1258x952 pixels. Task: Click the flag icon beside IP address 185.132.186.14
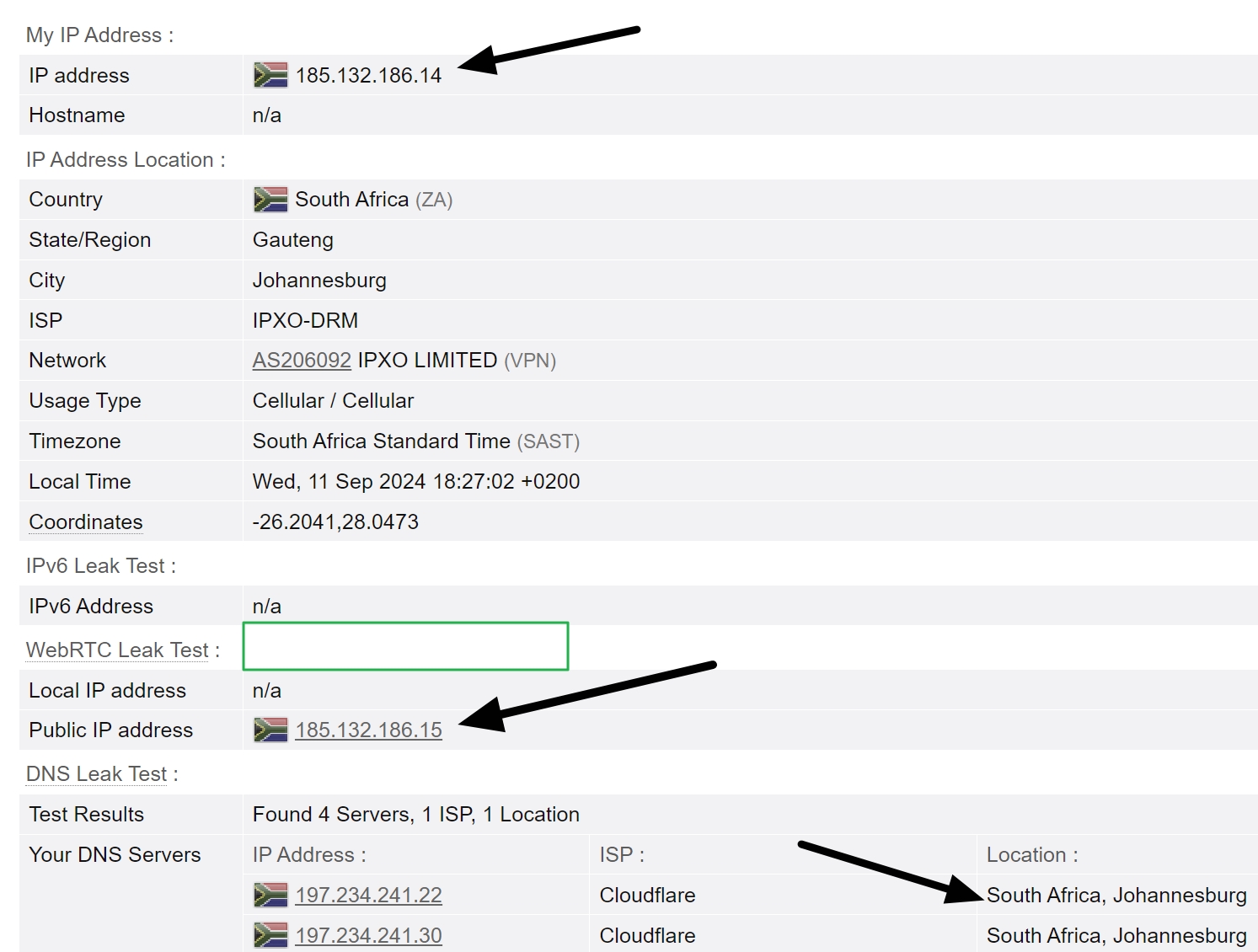pos(270,75)
